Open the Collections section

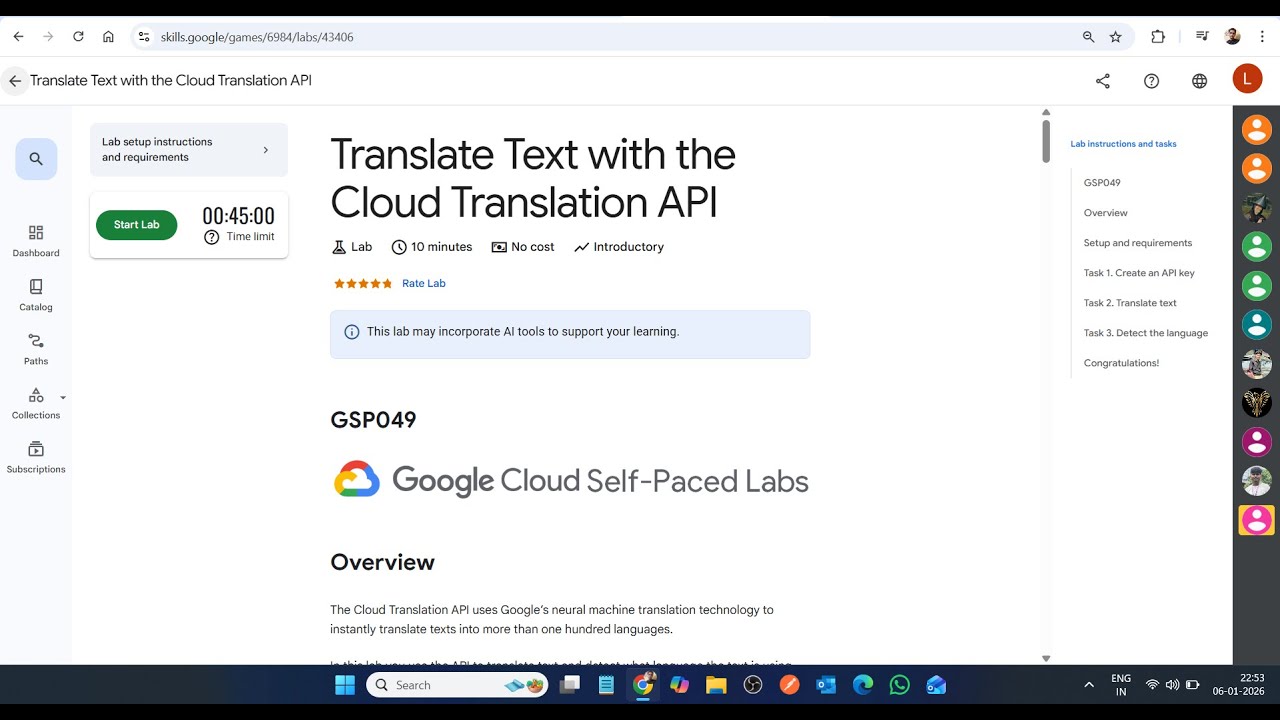[36, 403]
